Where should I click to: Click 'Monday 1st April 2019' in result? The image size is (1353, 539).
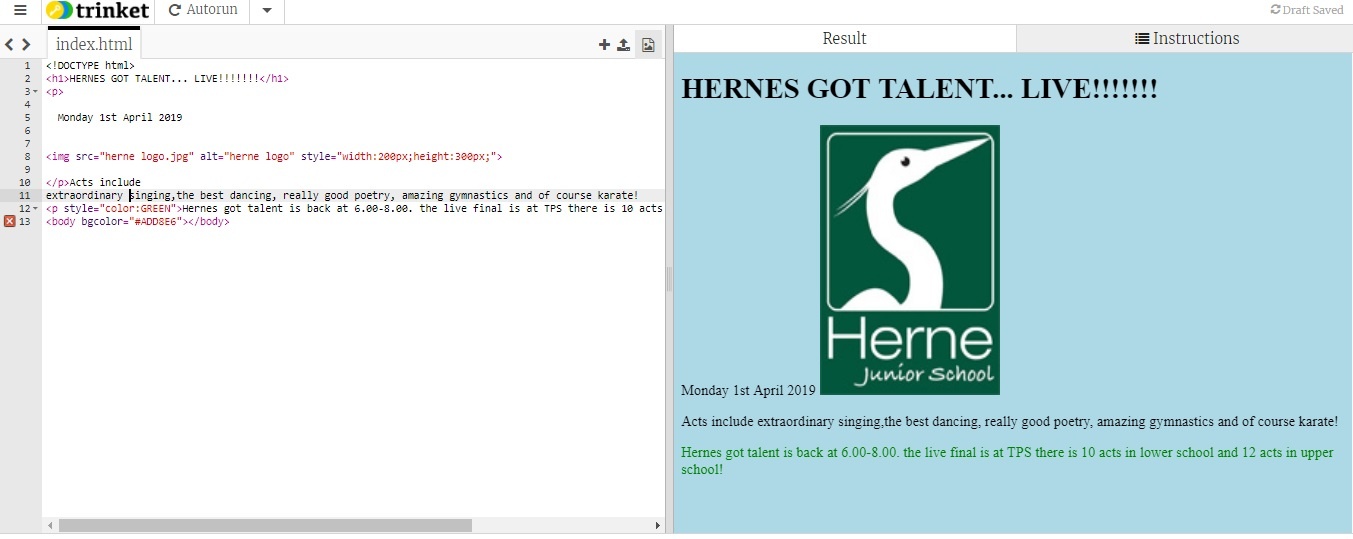pos(748,390)
